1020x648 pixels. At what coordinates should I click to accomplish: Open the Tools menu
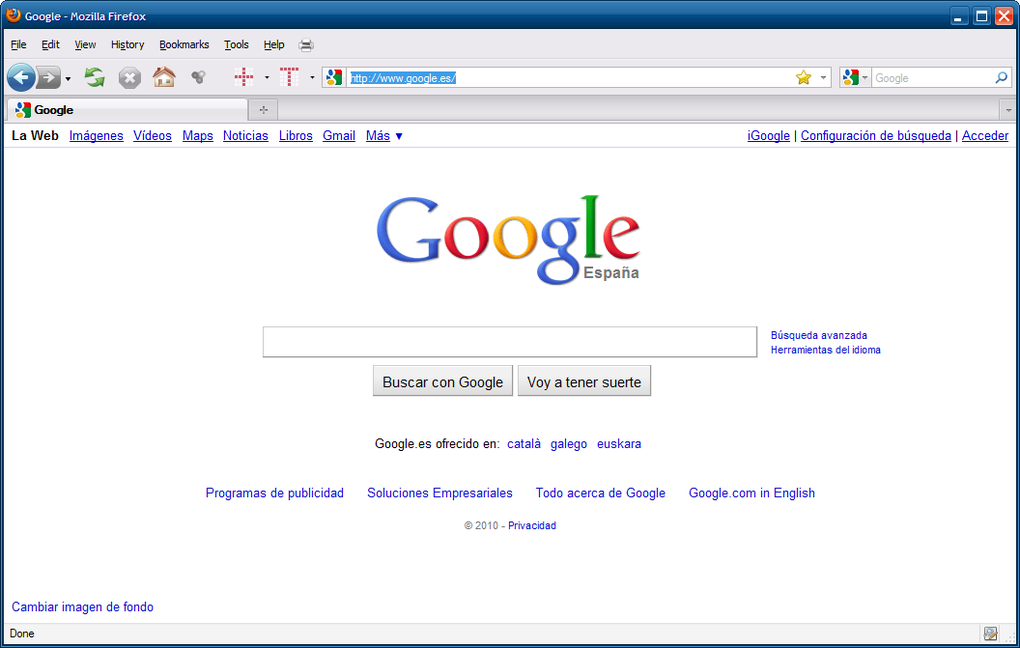click(x=236, y=44)
